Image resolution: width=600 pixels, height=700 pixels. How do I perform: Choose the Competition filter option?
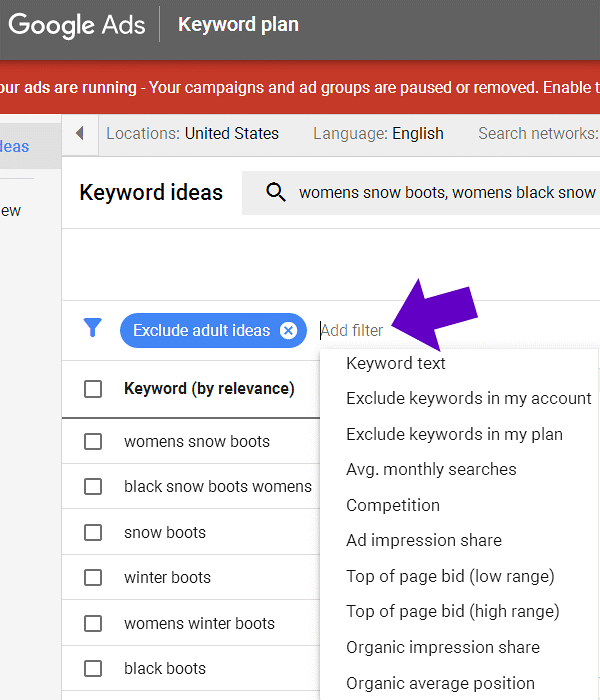(393, 505)
